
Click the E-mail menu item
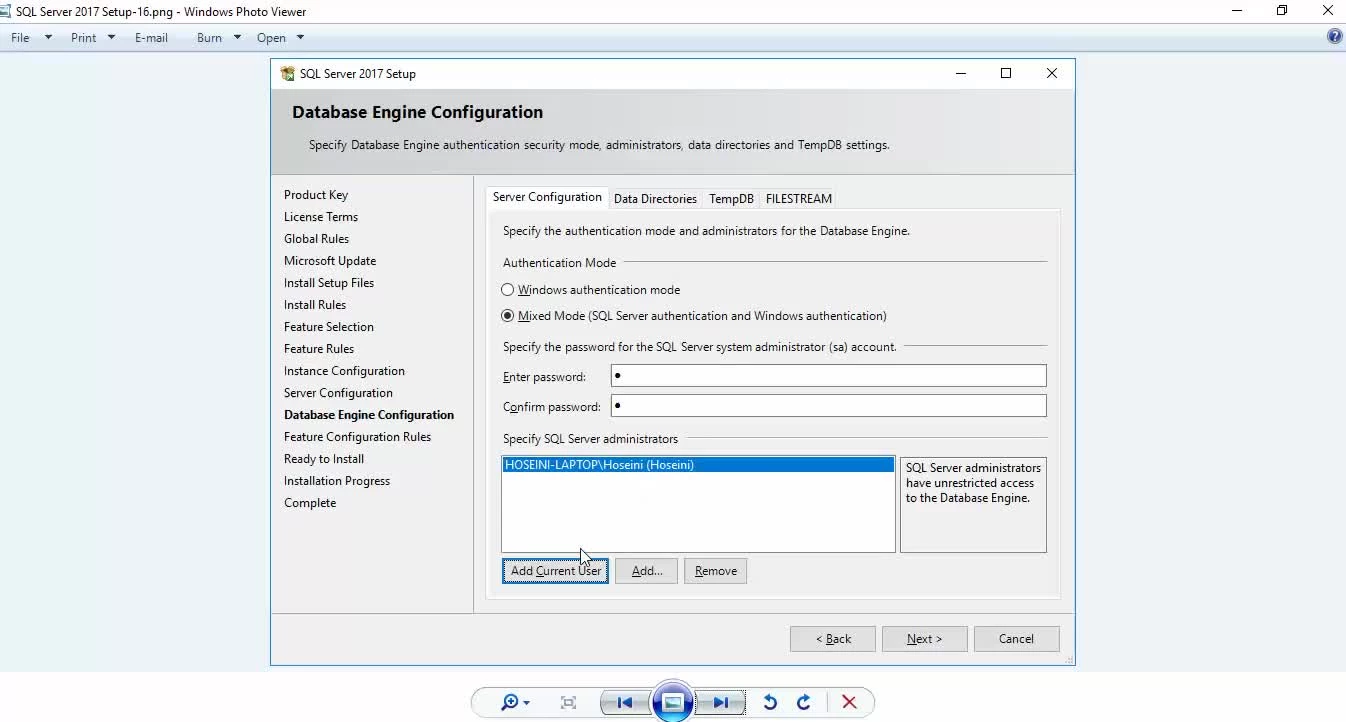pyautogui.click(x=151, y=37)
